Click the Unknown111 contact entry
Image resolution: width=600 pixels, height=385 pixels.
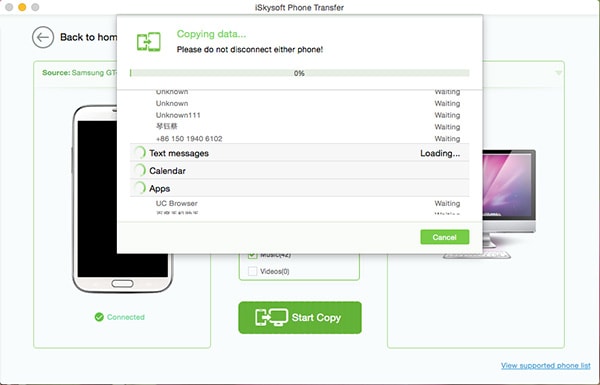click(x=178, y=115)
